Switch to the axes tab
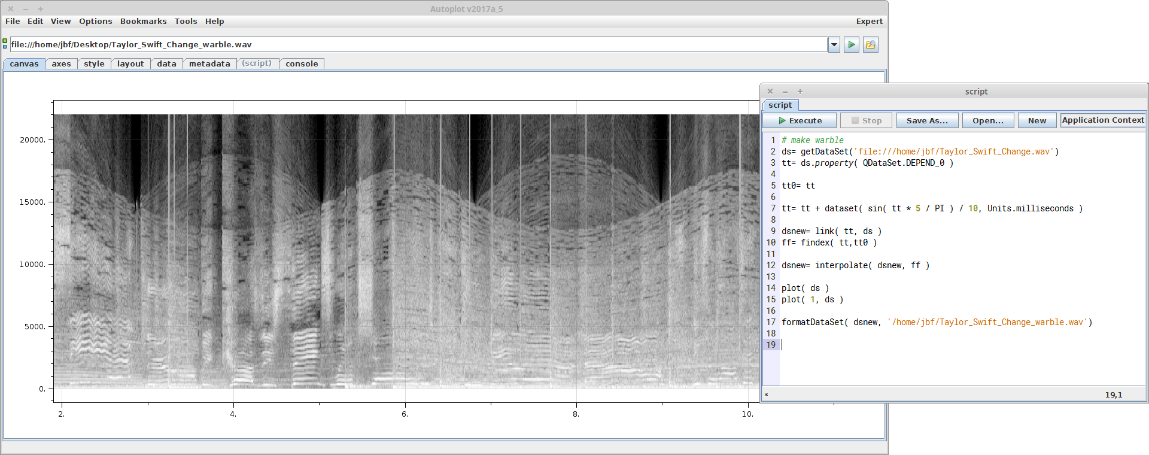 click(x=61, y=64)
